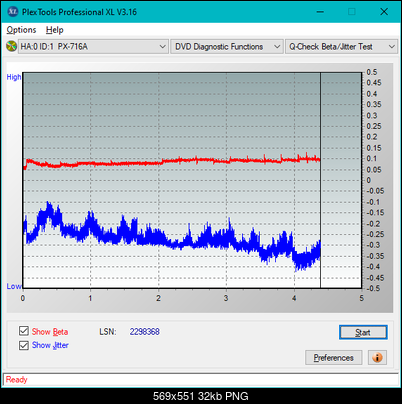The image size is (402, 404).
Task: Open the Q-Check Beta/Jitter Test dropdown
Action: click(x=341, y=47)
